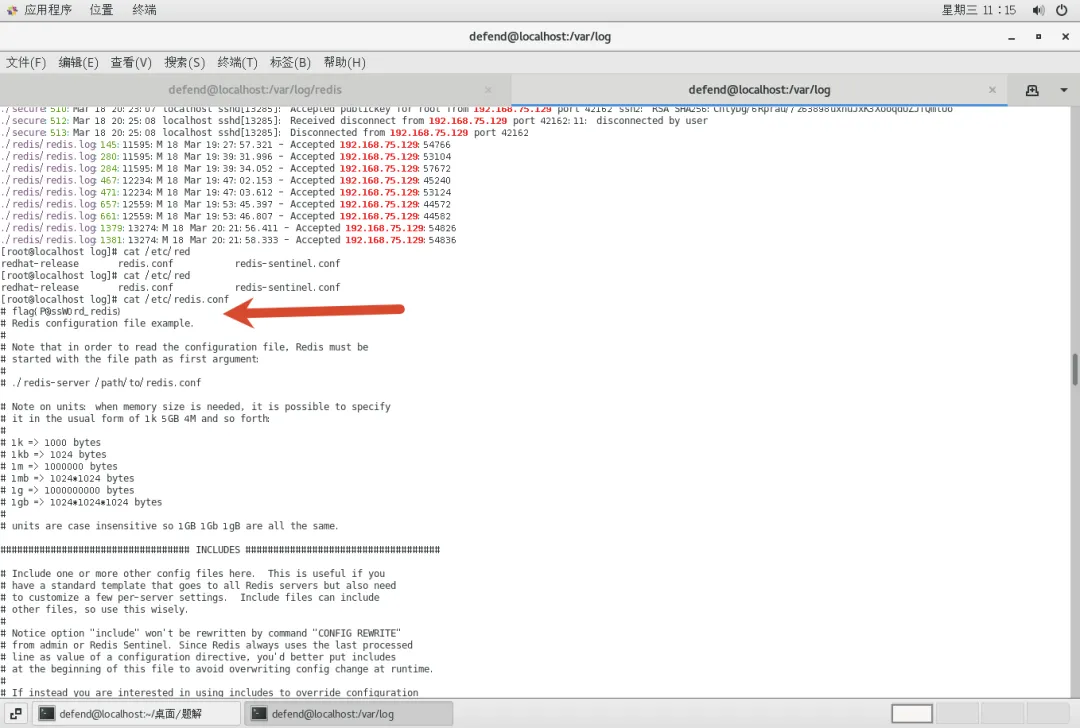Select the first workspace switcher box

coord(912,714)
